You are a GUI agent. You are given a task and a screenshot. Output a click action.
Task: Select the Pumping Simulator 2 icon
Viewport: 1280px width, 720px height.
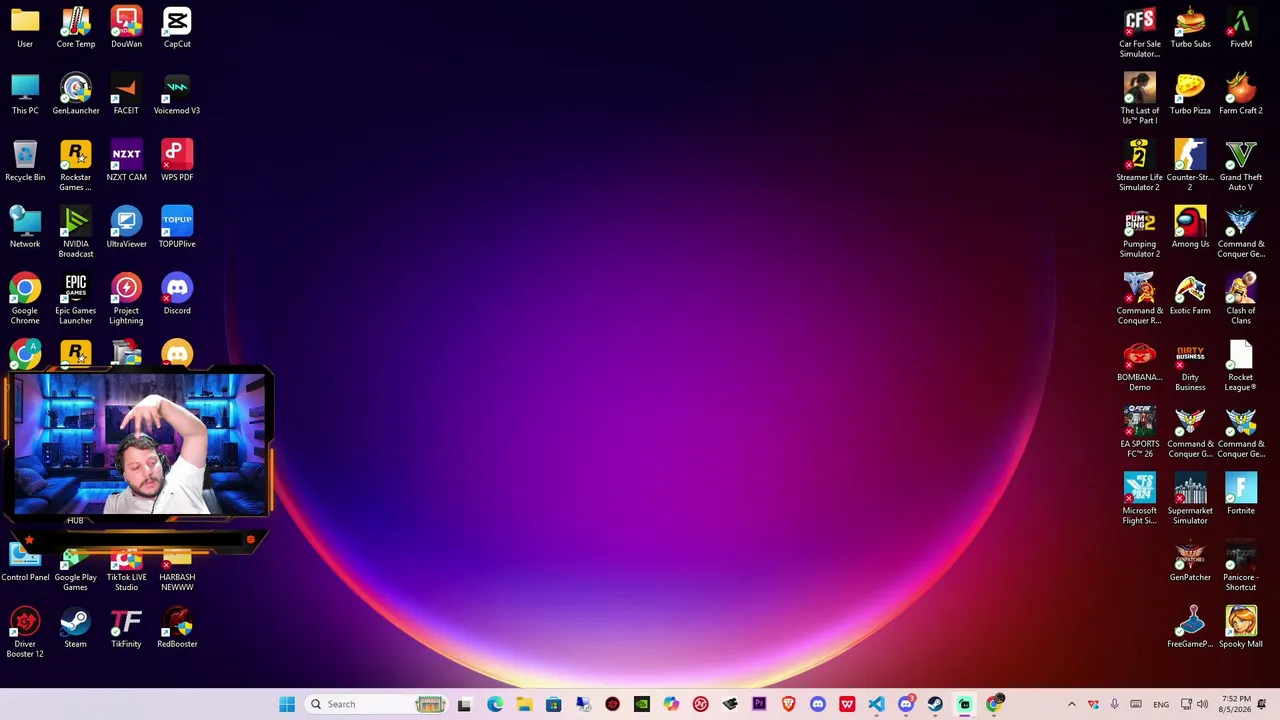(1140, 233)
